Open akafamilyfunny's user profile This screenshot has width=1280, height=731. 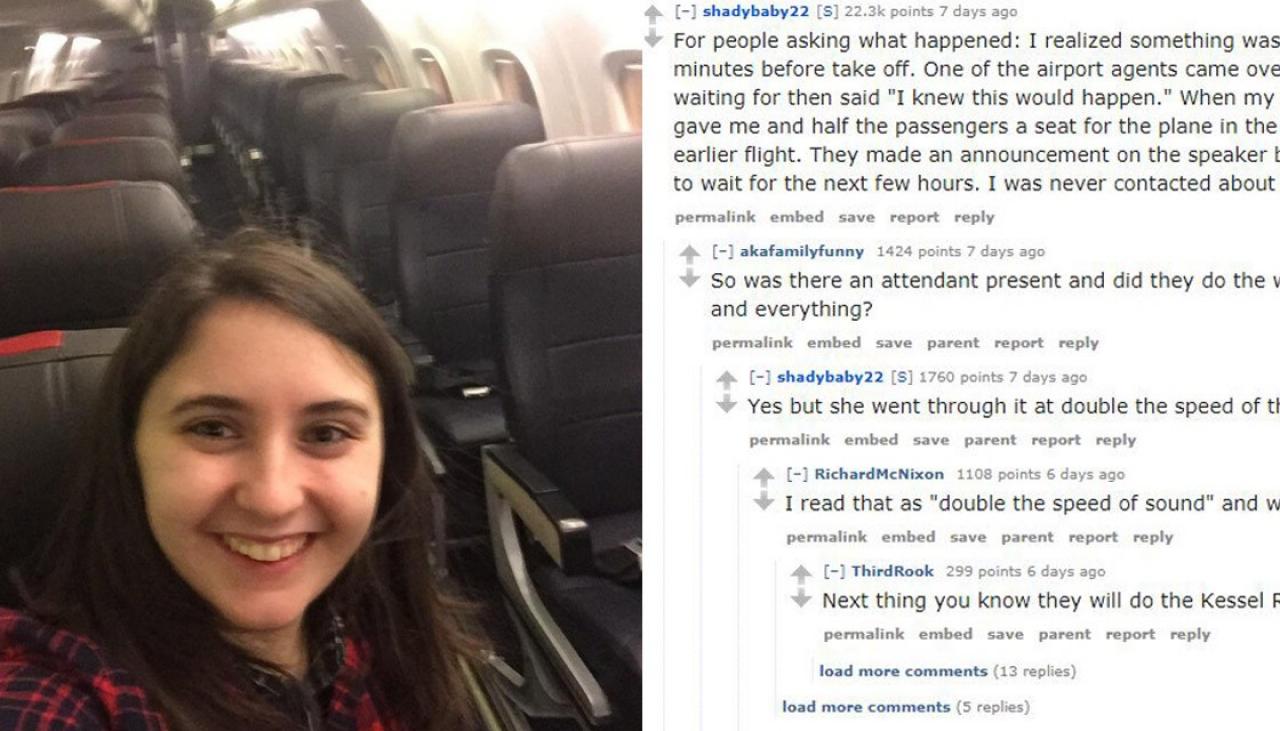pos(801,252)
